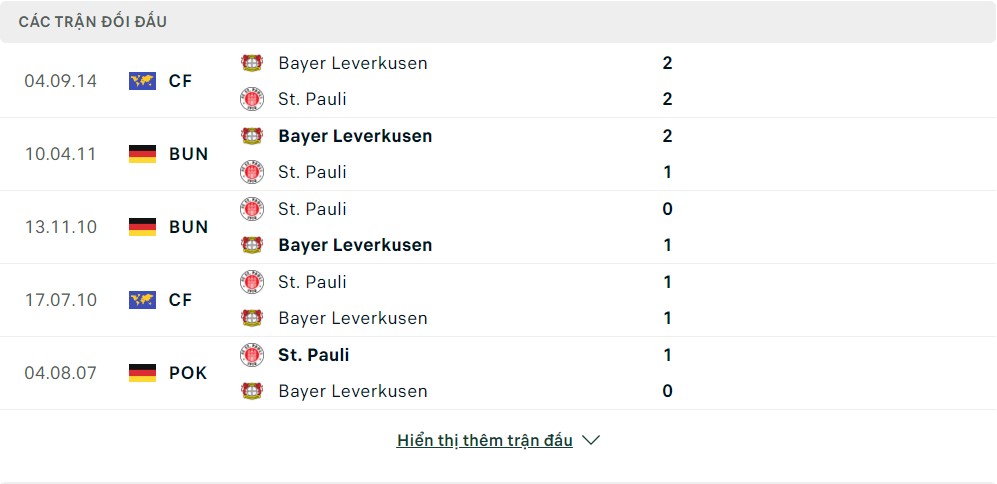This screenshot has height=484, width=997.
Task: Click St. Pauli crest in 13.11.10 match
Action: [x=252, y=209]
